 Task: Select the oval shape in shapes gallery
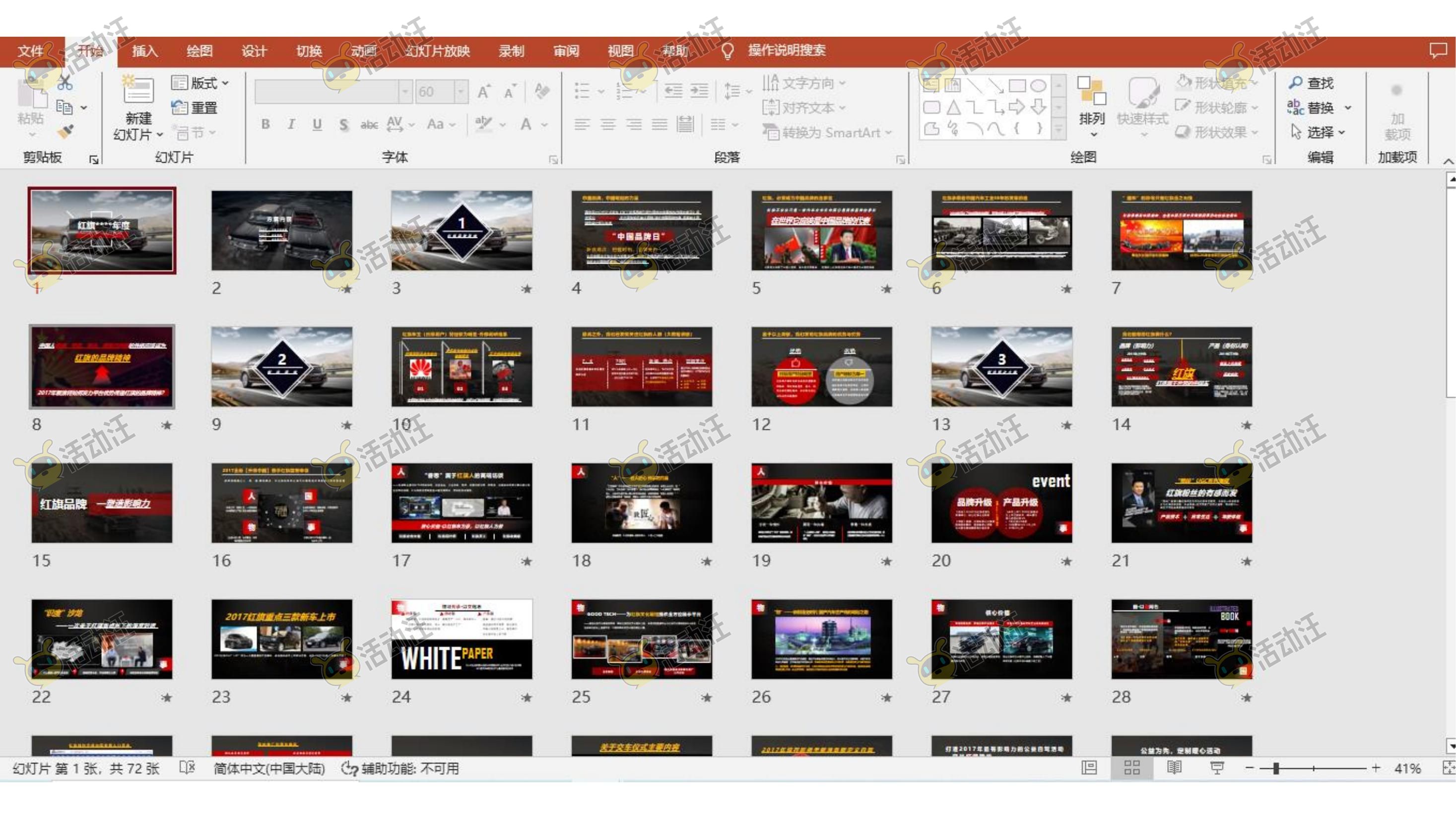1038,85
